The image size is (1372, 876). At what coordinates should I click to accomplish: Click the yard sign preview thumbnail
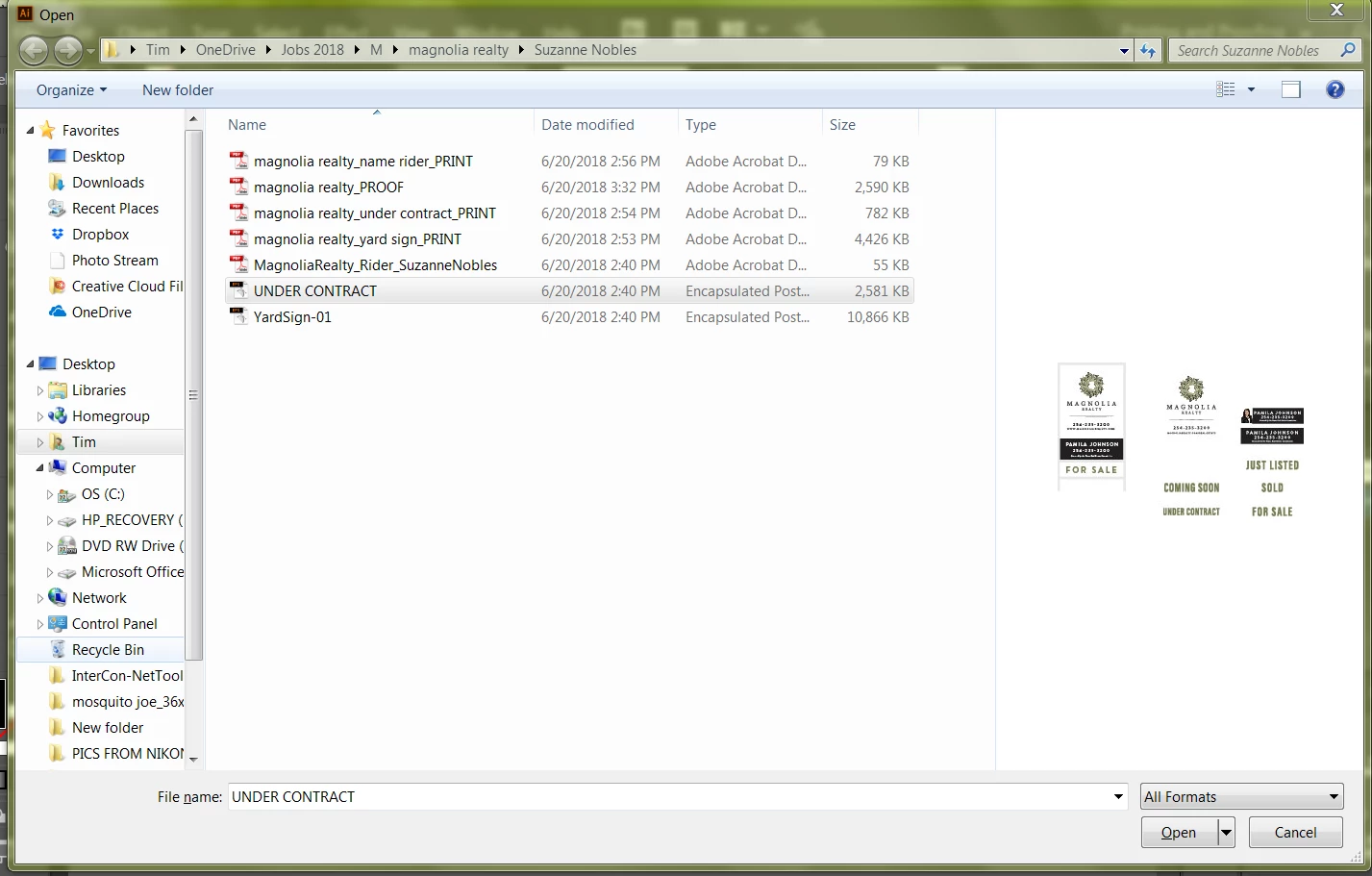point(1091,427)
